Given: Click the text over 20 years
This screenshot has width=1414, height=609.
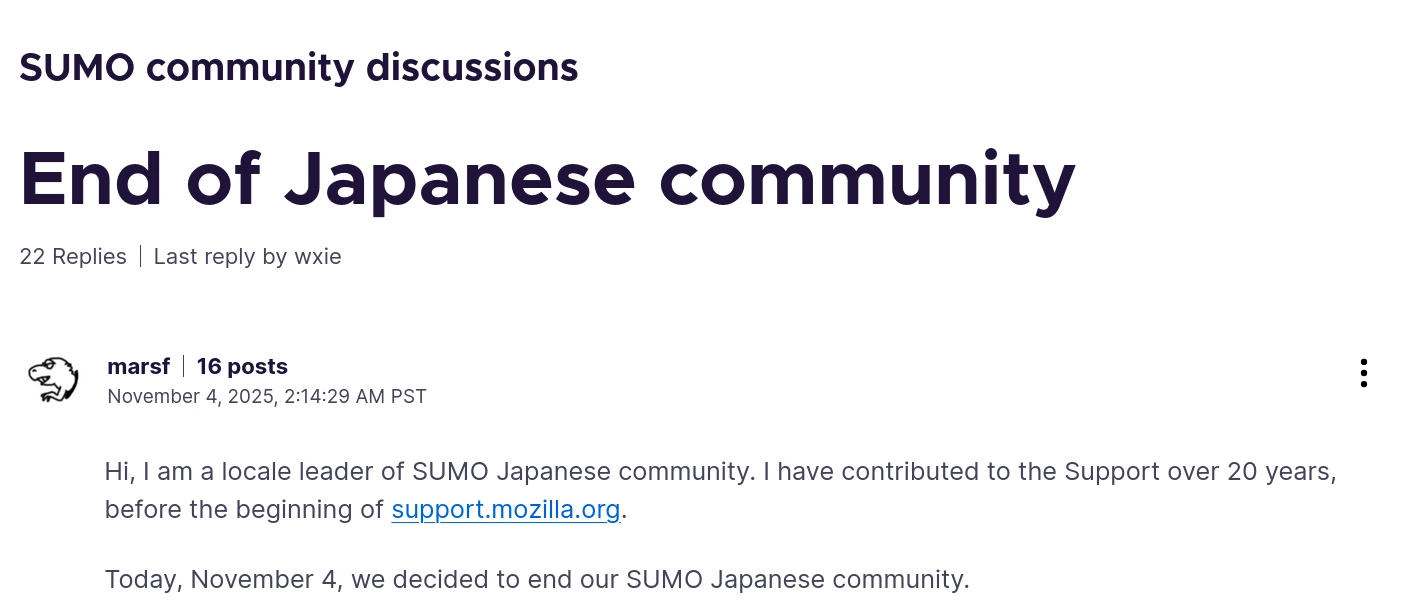Looking at the screenshot, I should pyautogui.click(x=1269, y=471).
